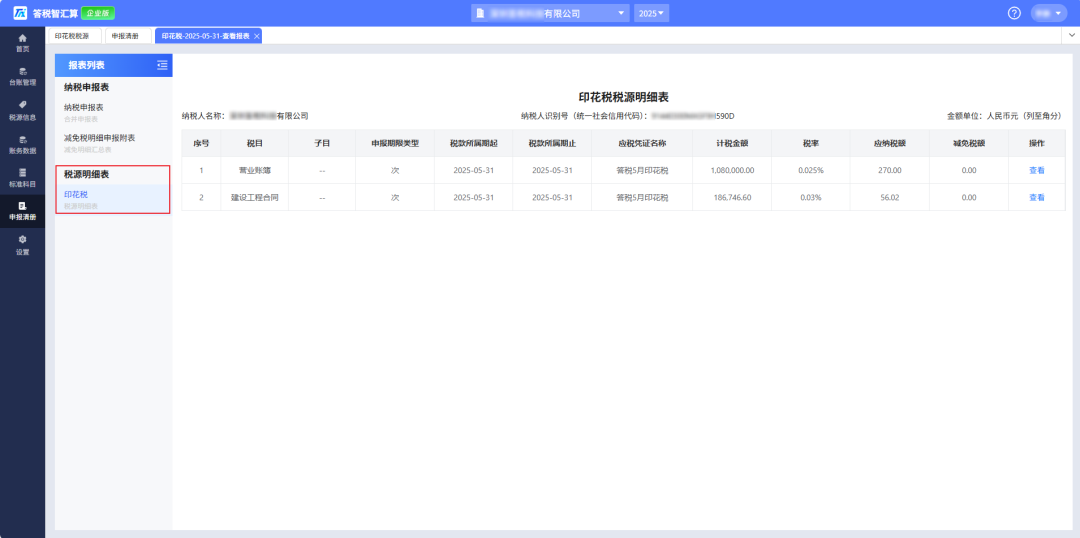Viewport: 1080px width, 538px height.
Task: Close the 印花税-2025-05-31-查看报表 tab
Action: coord(257,36)
